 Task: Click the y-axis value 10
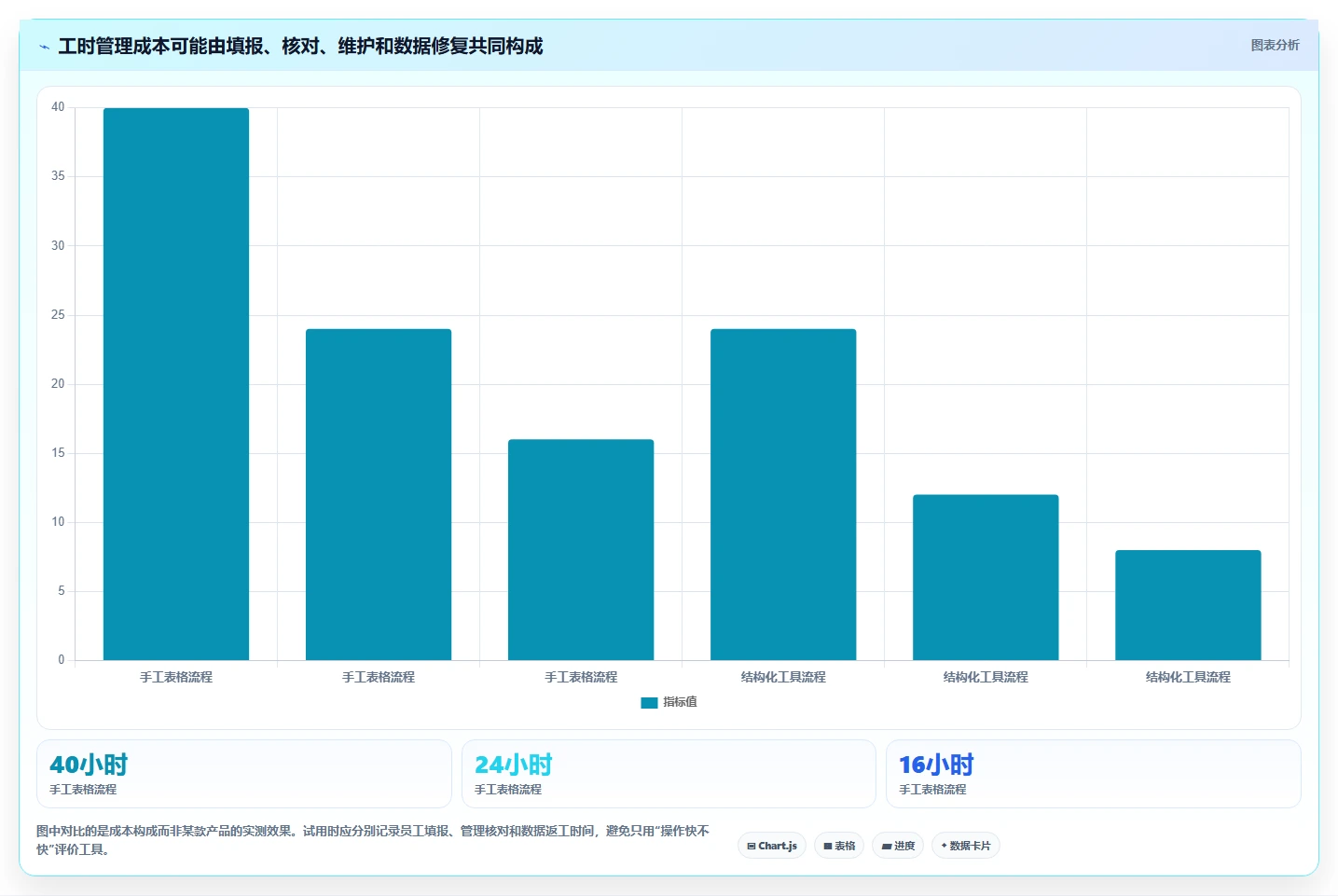point(58,522)
